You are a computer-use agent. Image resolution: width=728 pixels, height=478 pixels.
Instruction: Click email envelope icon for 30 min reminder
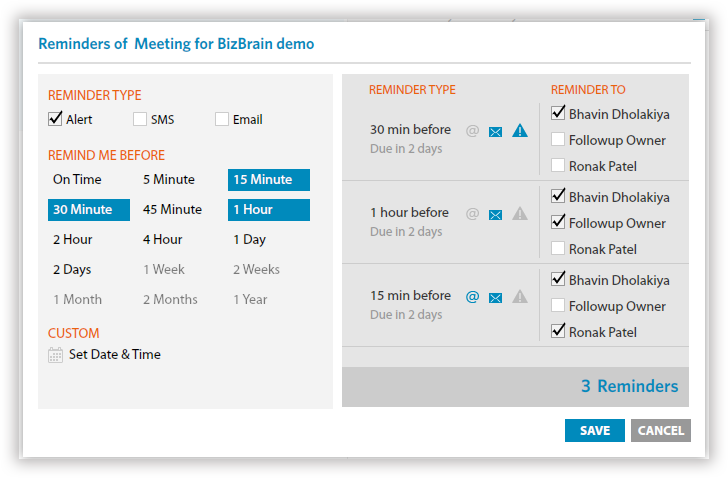495,131
